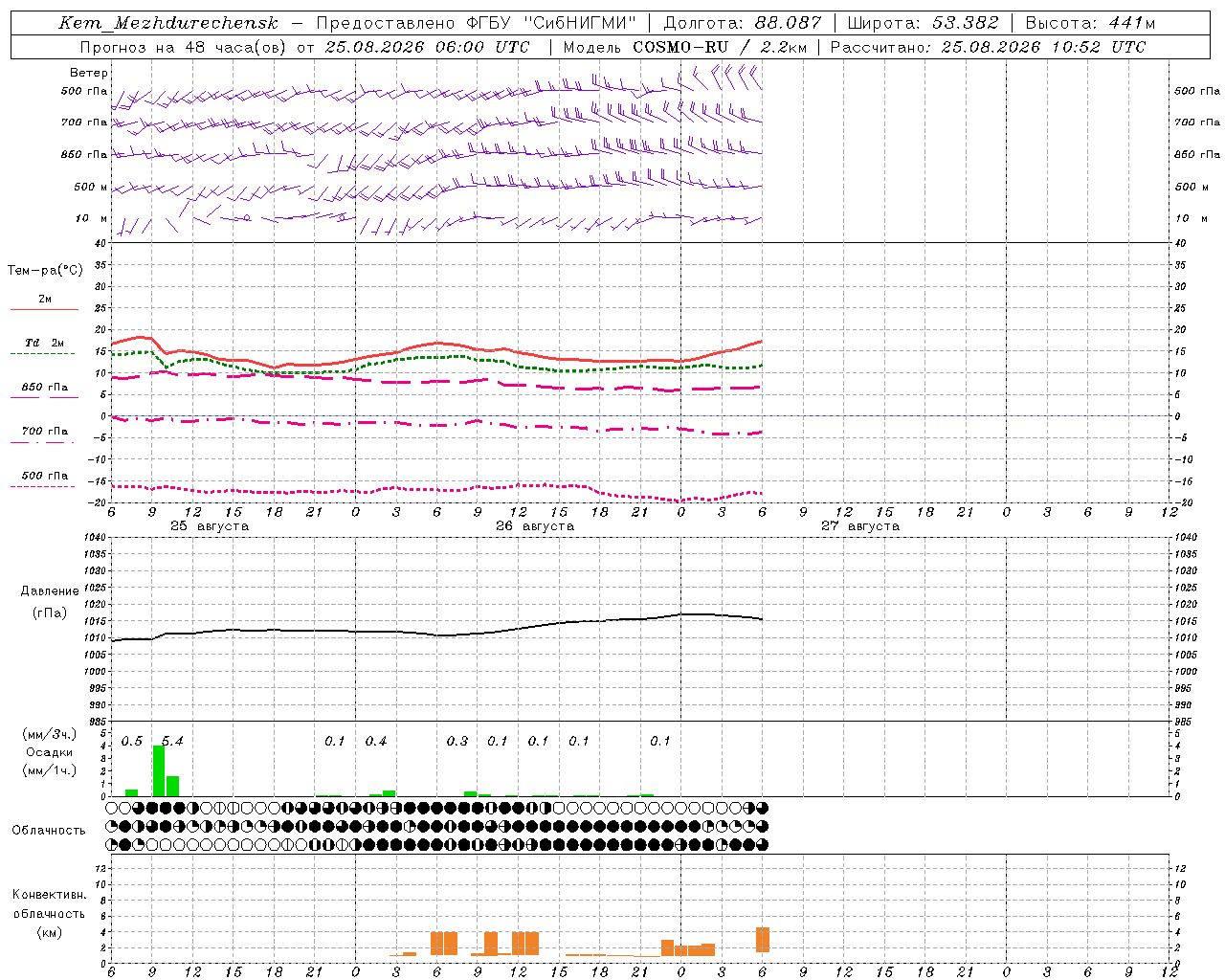The width and height of the screenshot is (1225, 980).
Task: Click the 0.5 precipitation value label
Action: [x=132, y=741]
